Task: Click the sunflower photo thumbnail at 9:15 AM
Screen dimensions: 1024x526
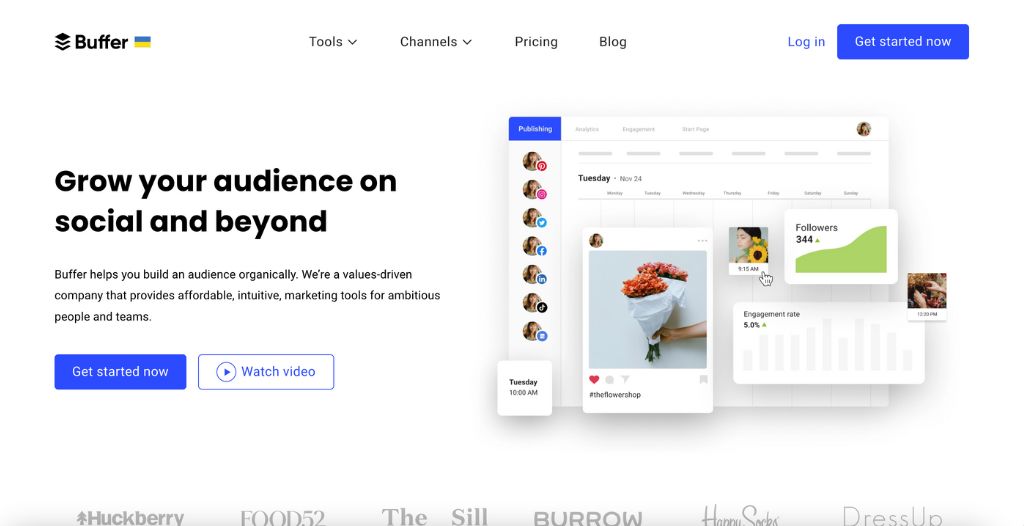Action: click(748, 246)
